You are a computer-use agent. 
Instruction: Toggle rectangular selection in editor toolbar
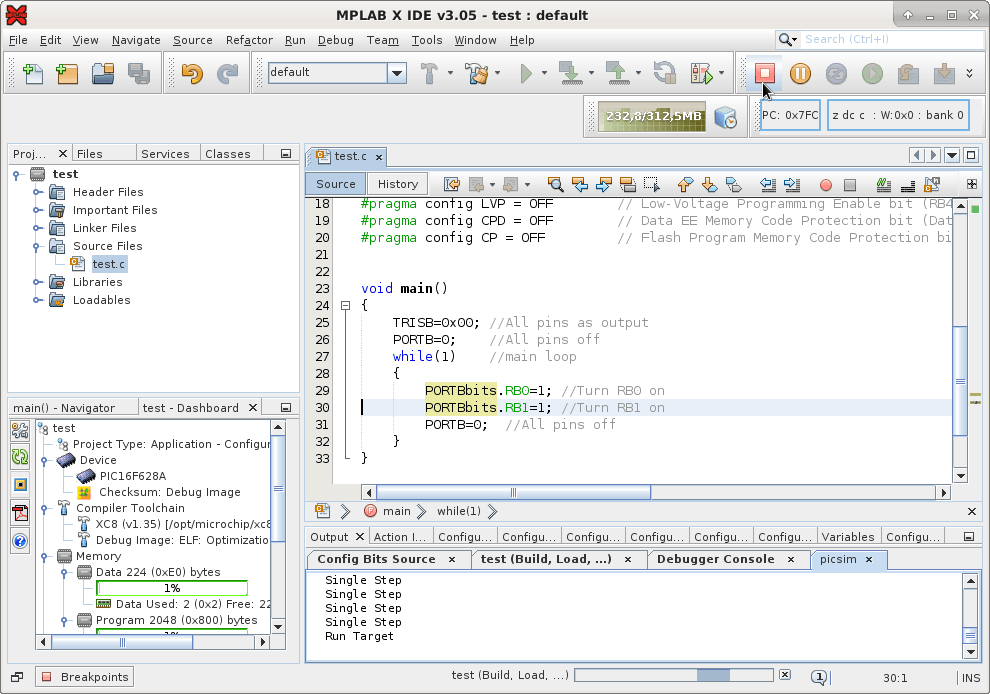point(652,184)
